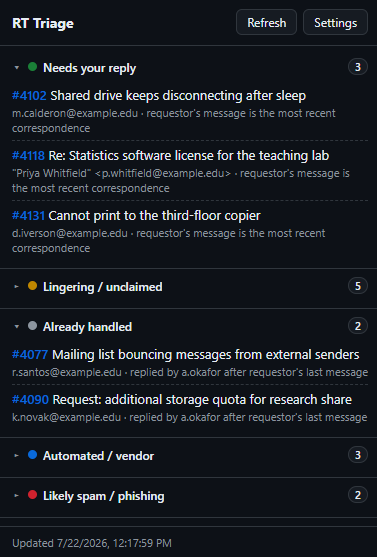
Task: Click the count badge 2 on Likely spam
Action: tap(358, 495)
